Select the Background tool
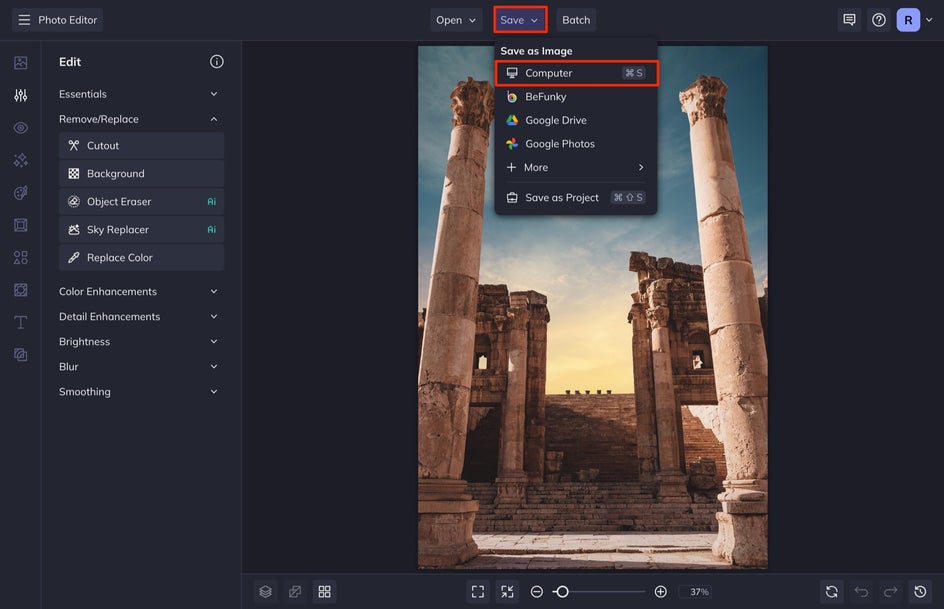The image size is (944, 609). 141,173
